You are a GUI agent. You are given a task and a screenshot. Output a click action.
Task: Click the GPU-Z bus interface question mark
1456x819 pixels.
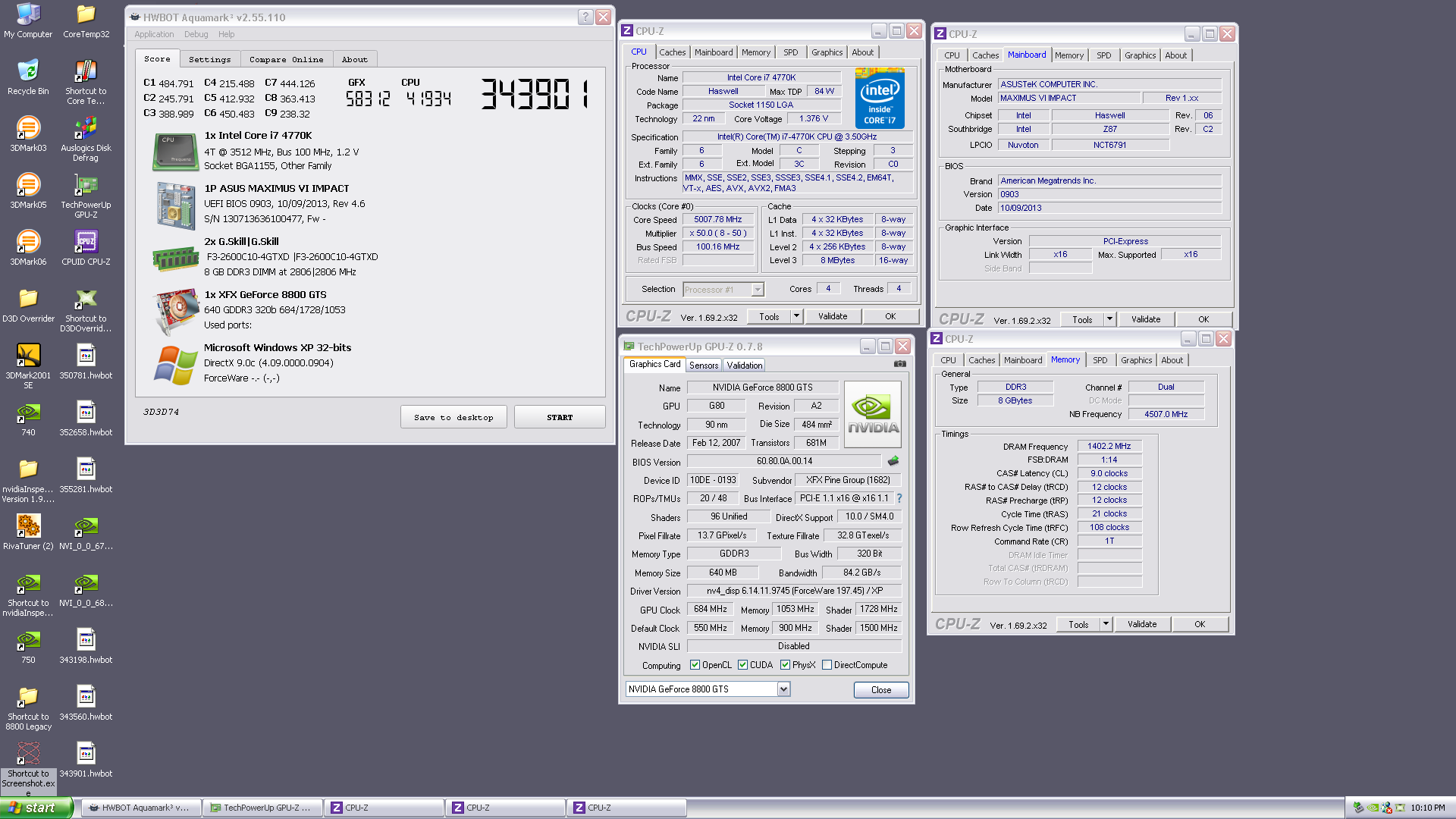(x=899, y=498)
